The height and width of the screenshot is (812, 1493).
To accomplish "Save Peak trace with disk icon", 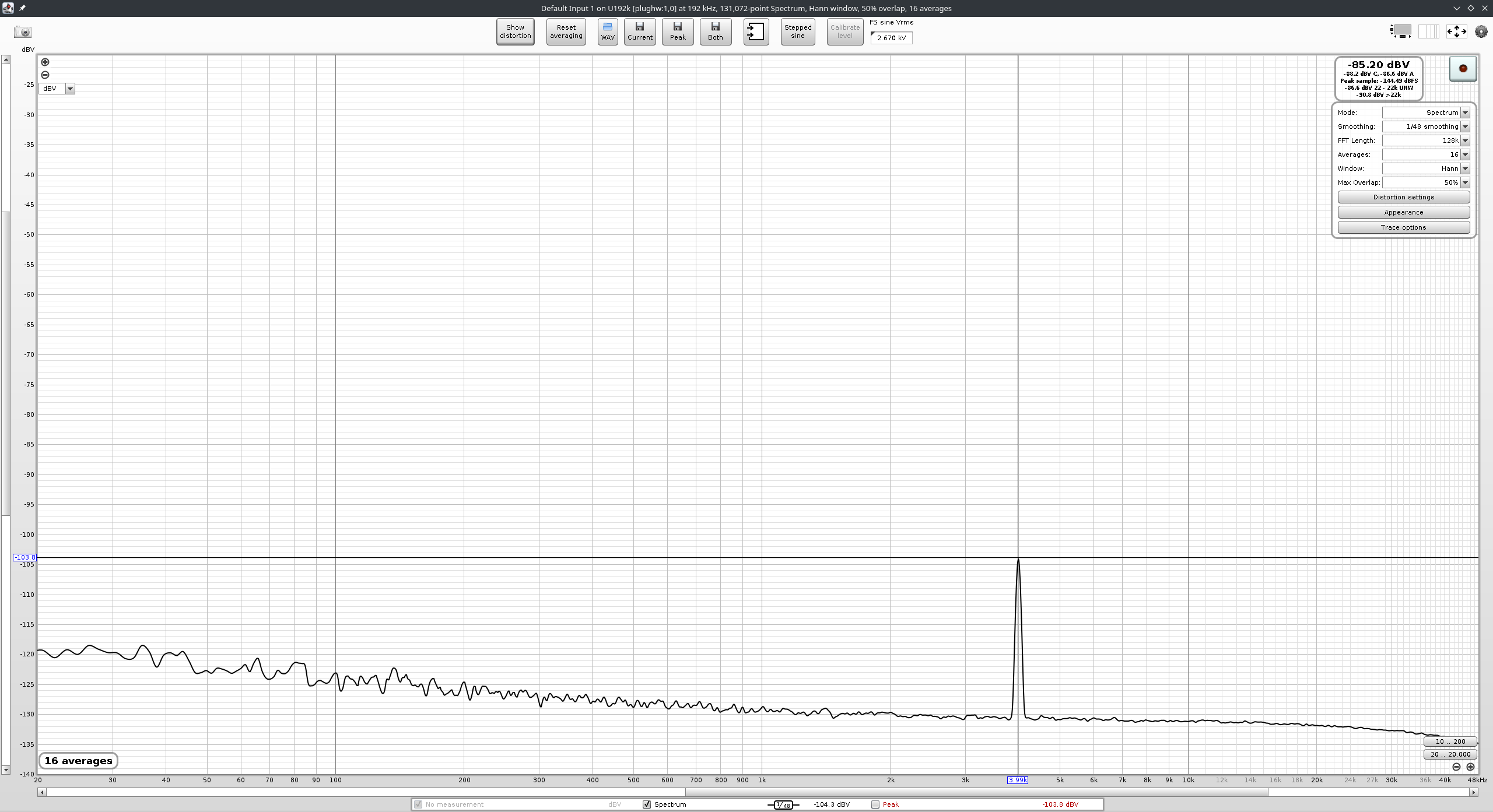I will [x=678, y=31].
